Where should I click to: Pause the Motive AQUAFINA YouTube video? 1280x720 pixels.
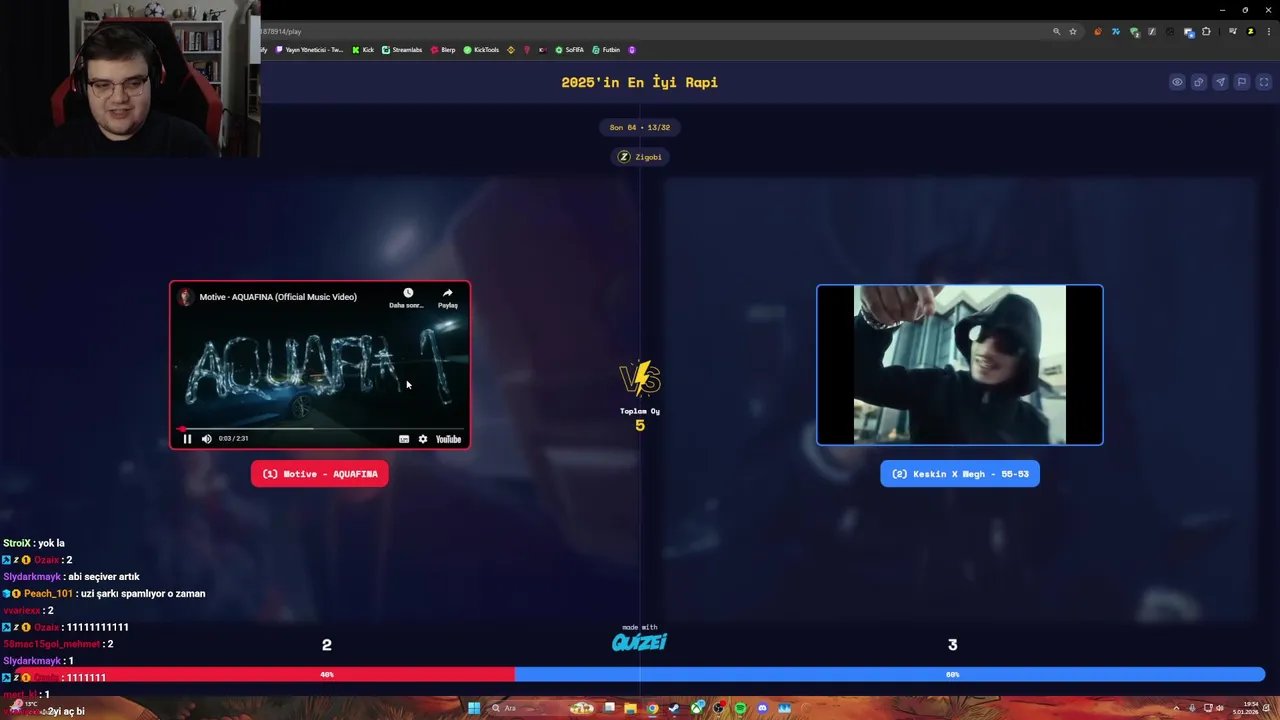coord(187,439)
